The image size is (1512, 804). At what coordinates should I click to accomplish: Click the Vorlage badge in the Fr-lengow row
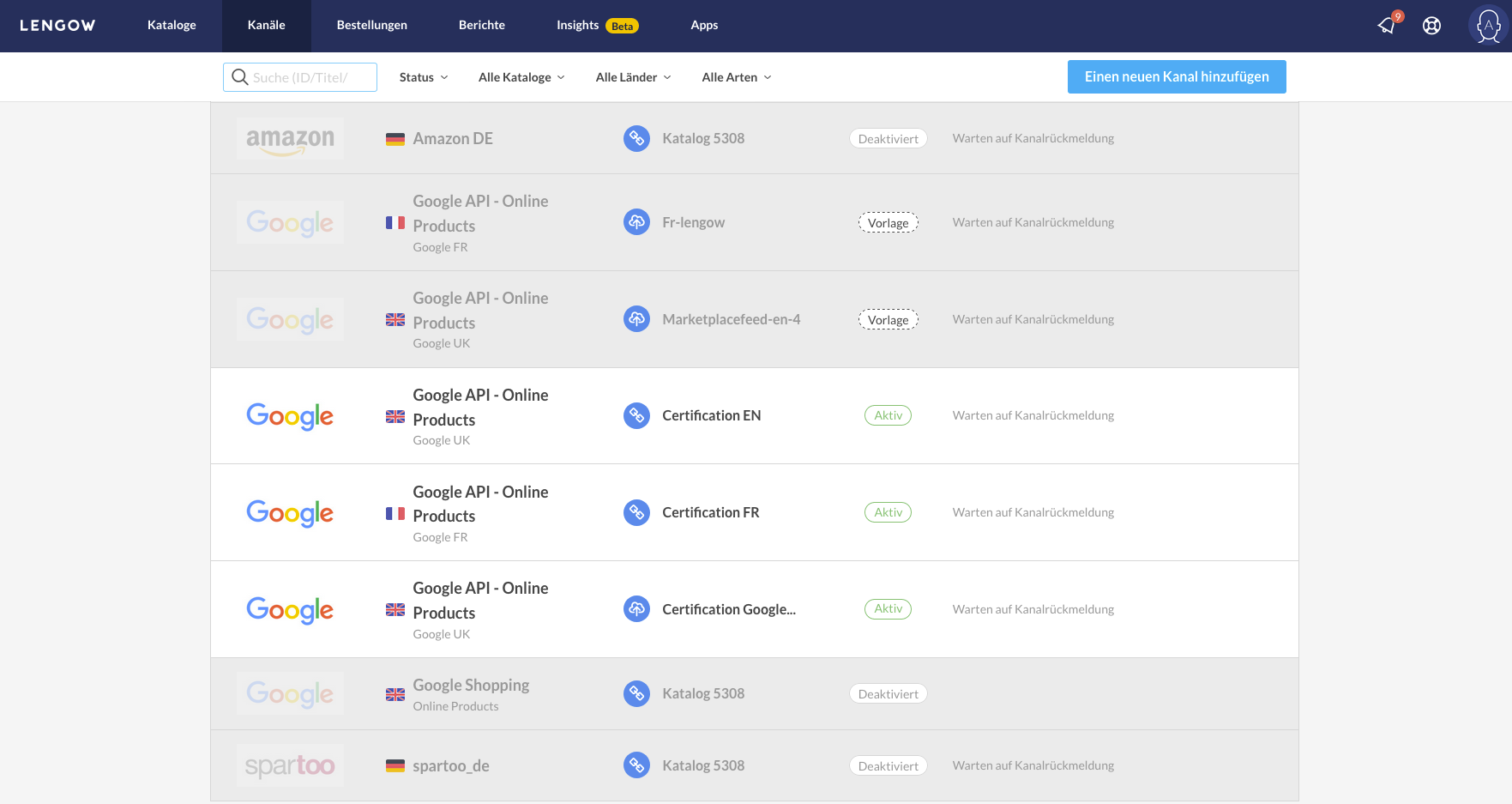point(889,223)
